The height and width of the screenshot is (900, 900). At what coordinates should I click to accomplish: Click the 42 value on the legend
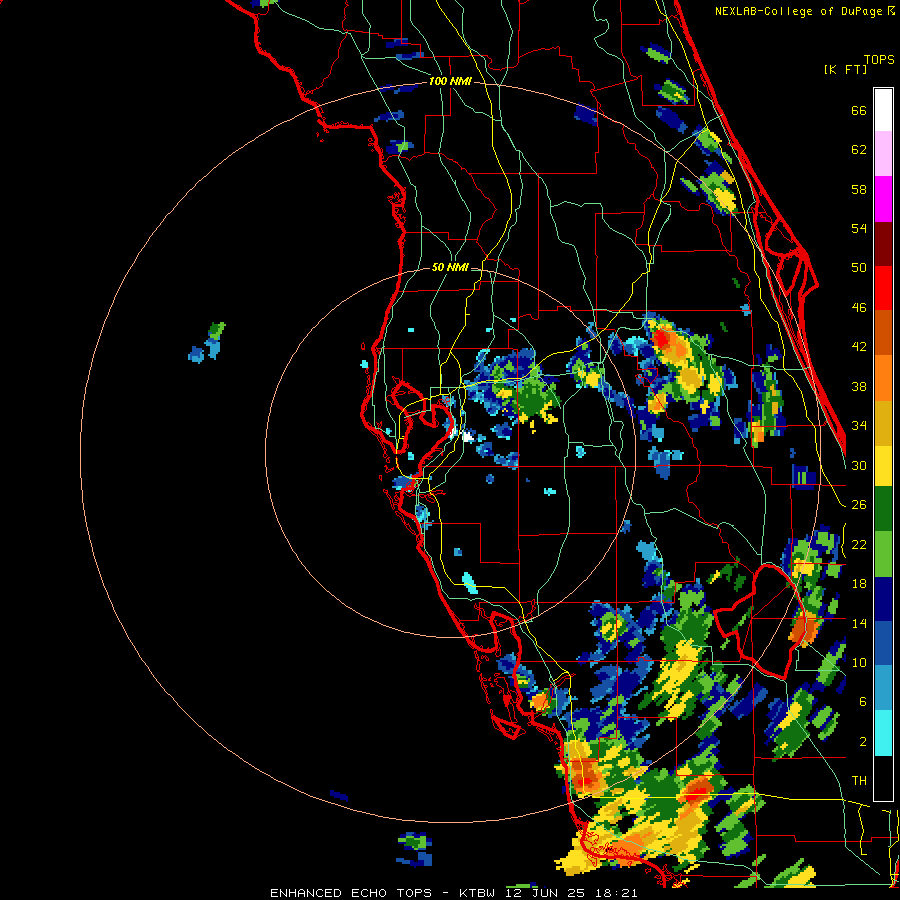859,347
